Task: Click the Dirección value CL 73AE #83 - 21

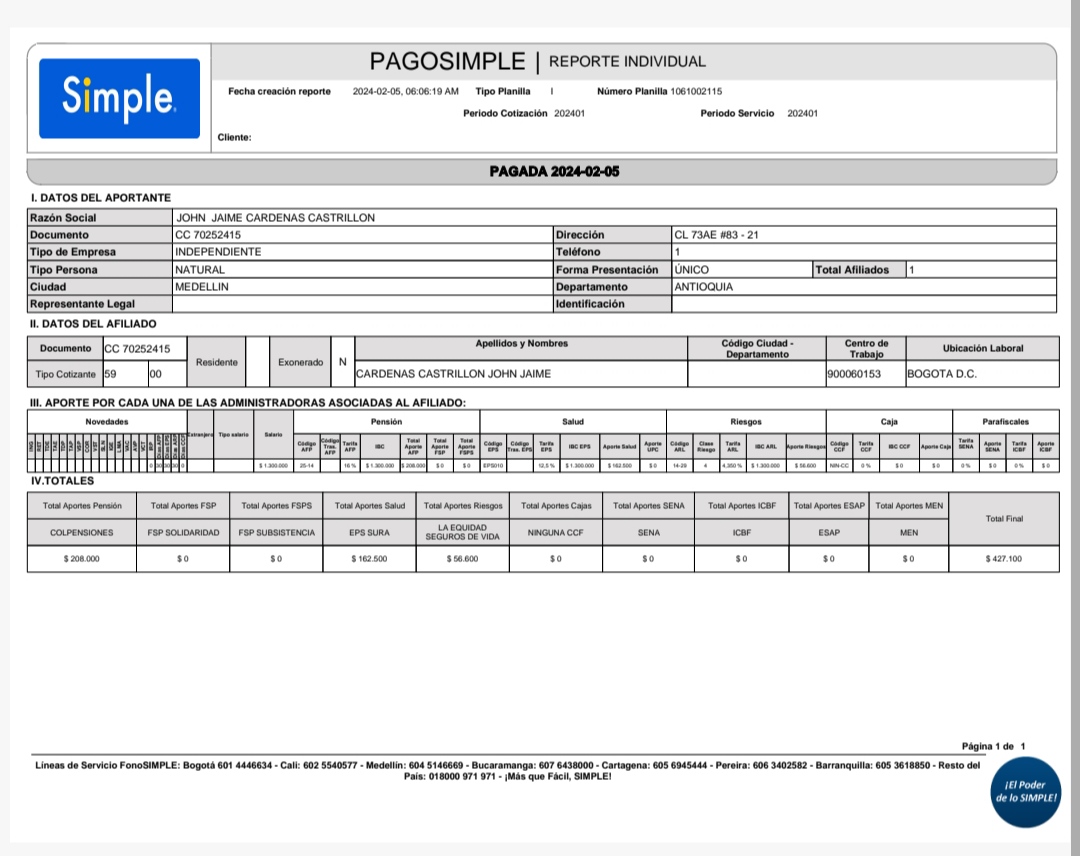Action: [716, 235]
